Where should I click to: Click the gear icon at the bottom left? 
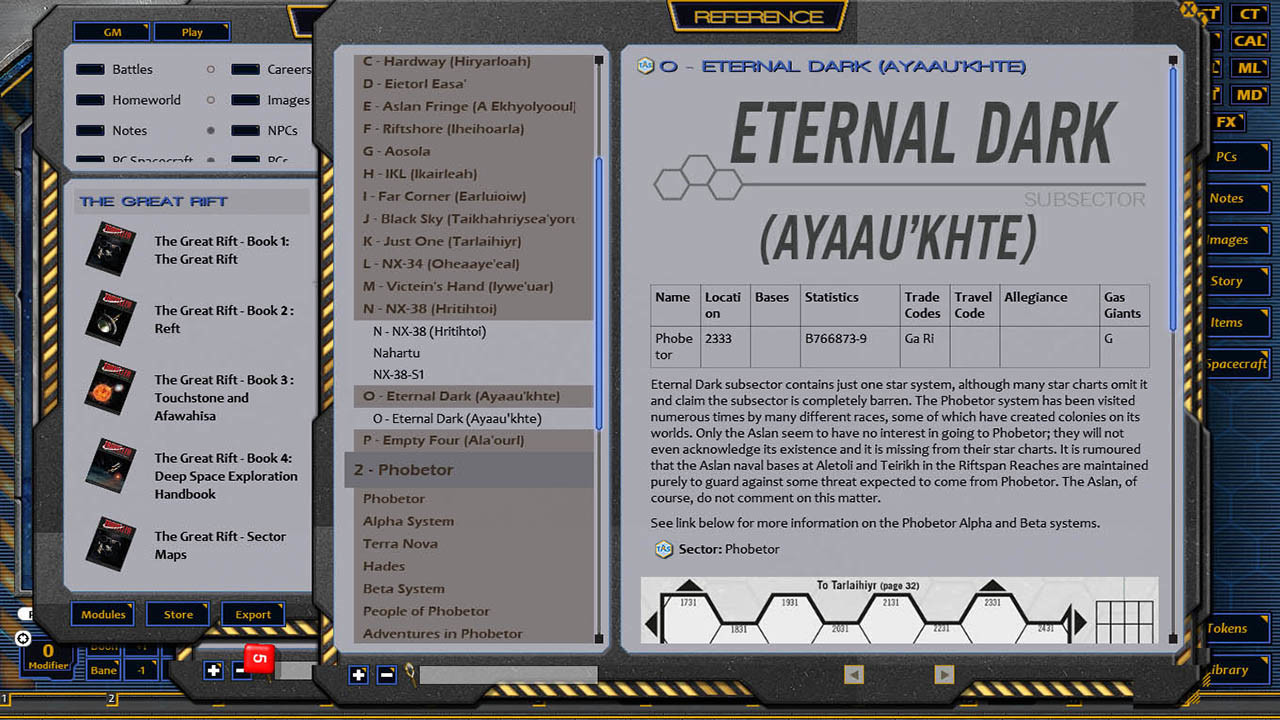24,637
